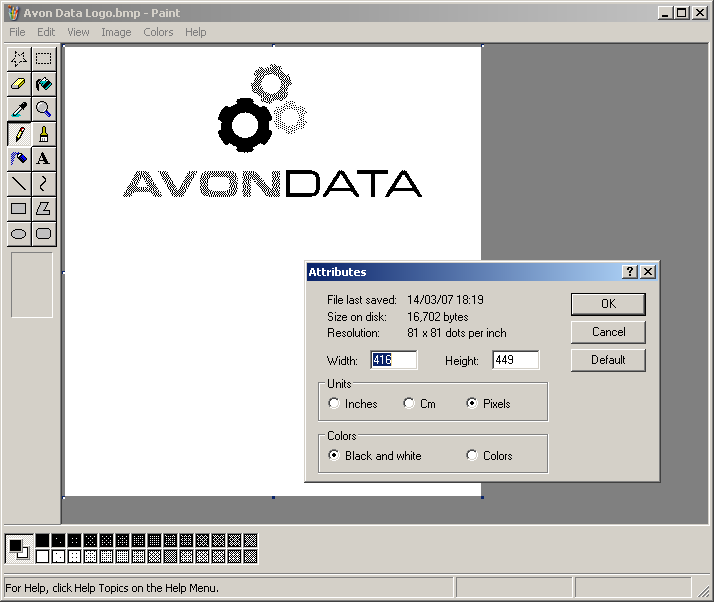Activate the Magnifier tool
The height and width of the screenshot is (602, 714).
tap(44, 109)
